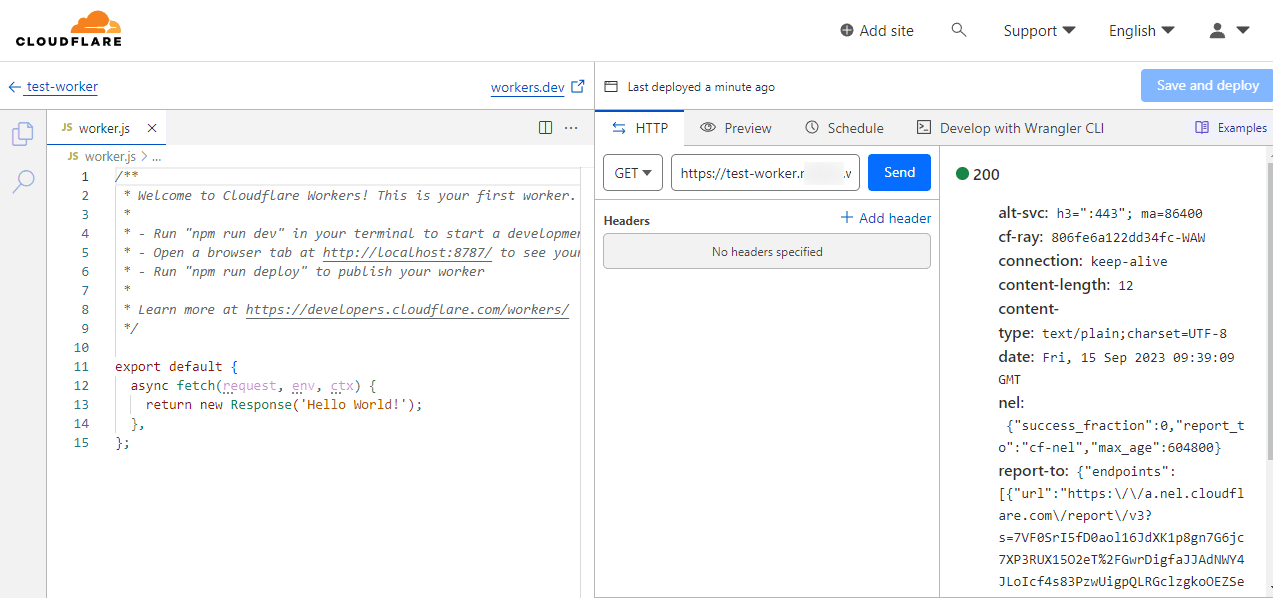Click the breadcrumb ellipsis after worker.js
This screenshot has width=1273, height=598.
(156, 157)
